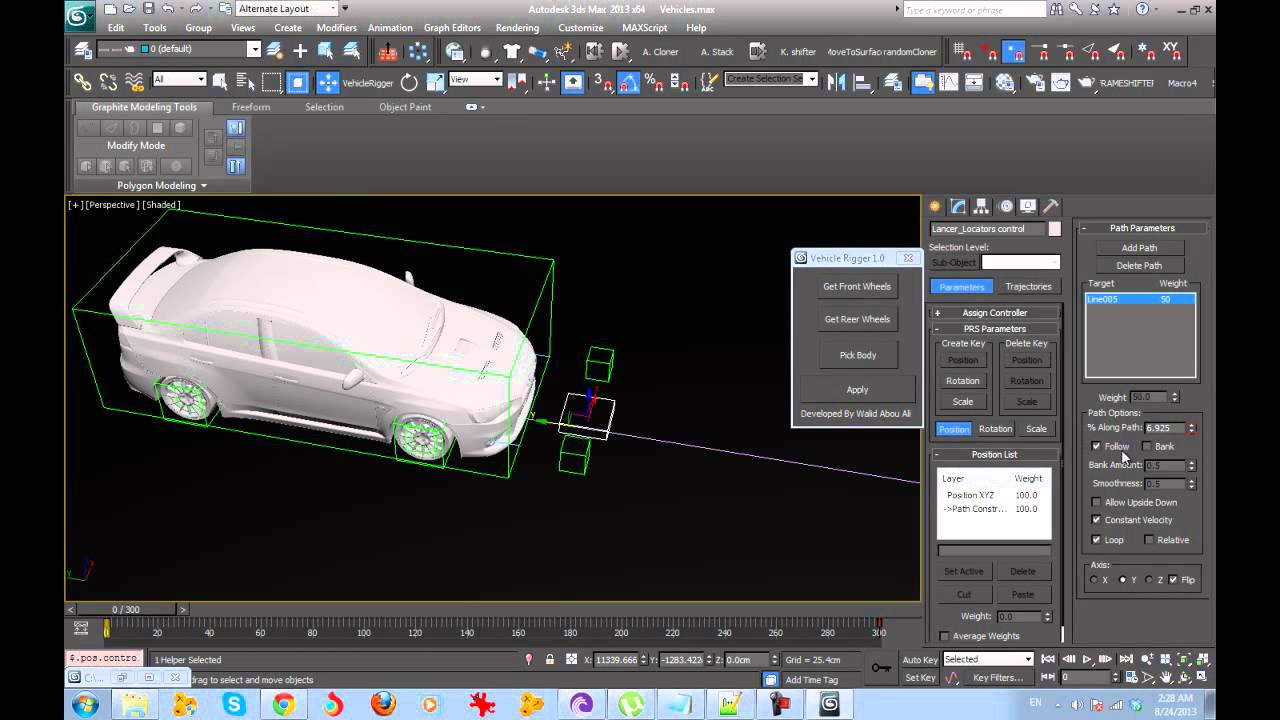Click the Auto Key button
1280x720 pixels.
(919, 659)
